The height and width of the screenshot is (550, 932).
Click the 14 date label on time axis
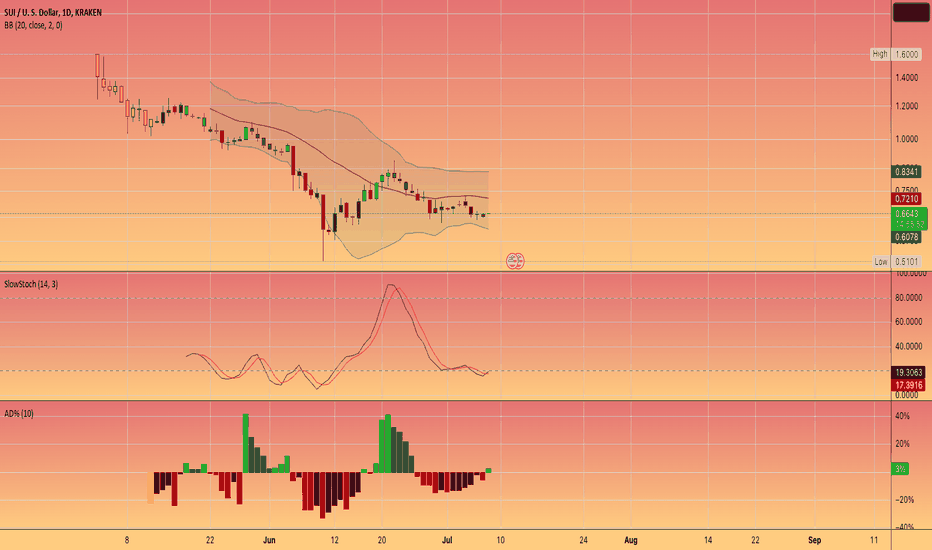(708, 540)
